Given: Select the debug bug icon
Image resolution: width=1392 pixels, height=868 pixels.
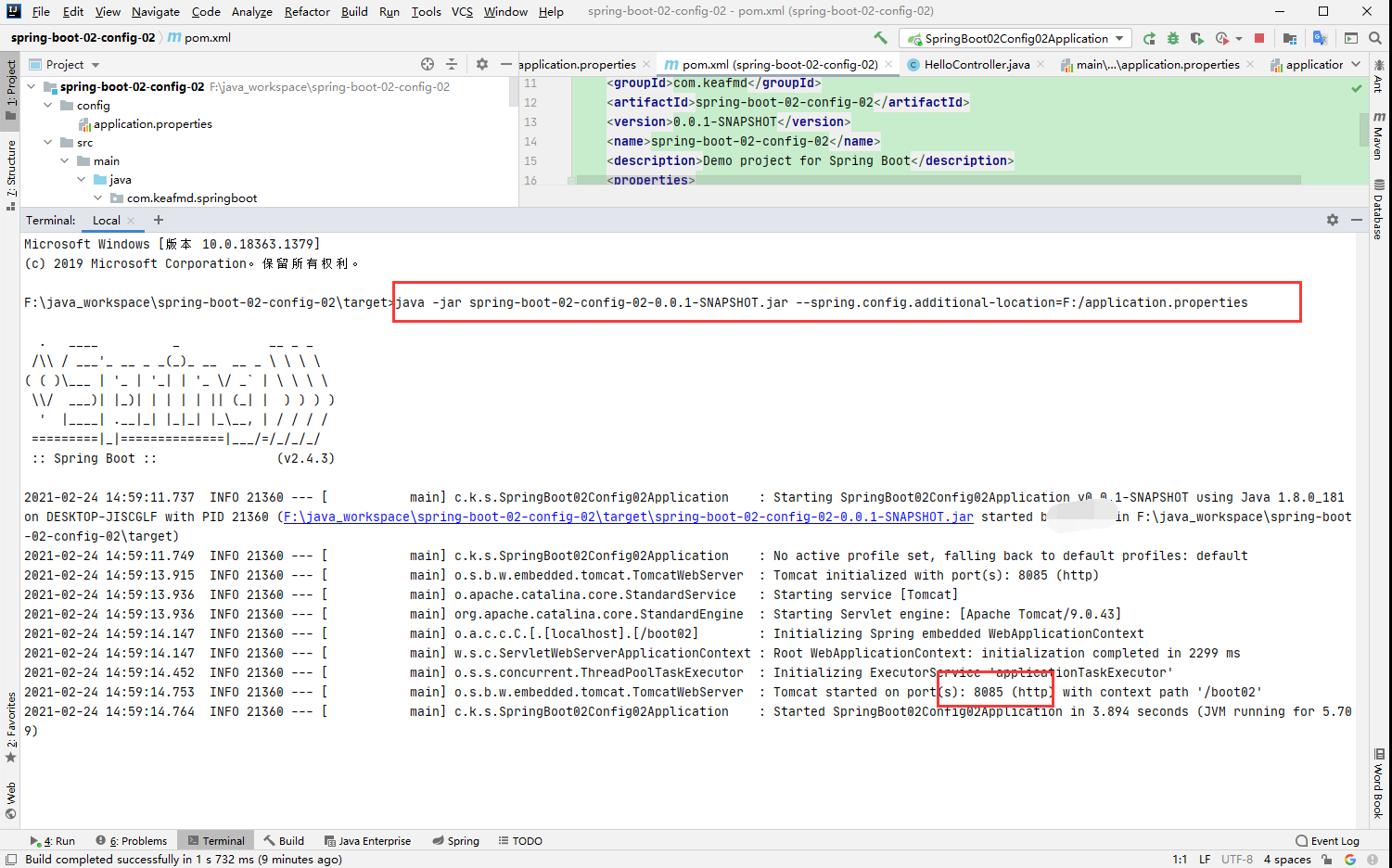Looking at the screenshot, I should (1173, 38).
